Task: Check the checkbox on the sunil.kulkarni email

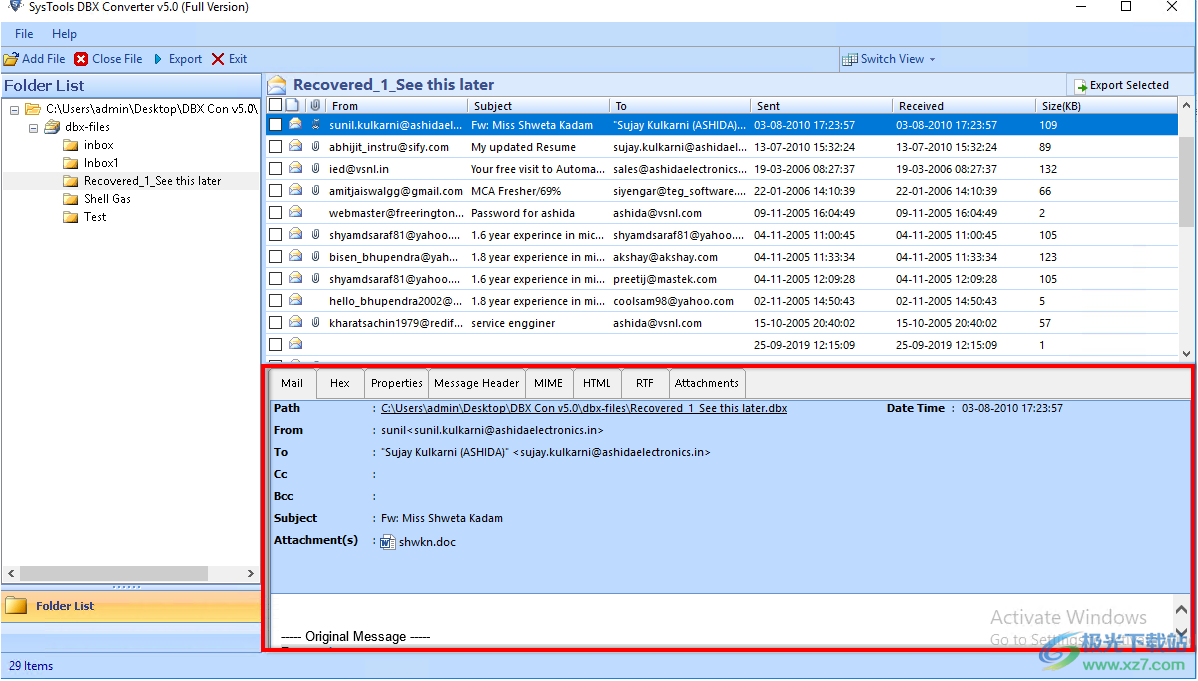Action: (x=275, y=124)
